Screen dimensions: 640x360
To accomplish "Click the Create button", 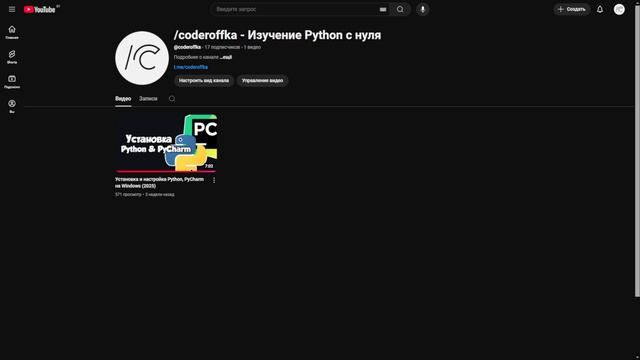I will (571, 9).
